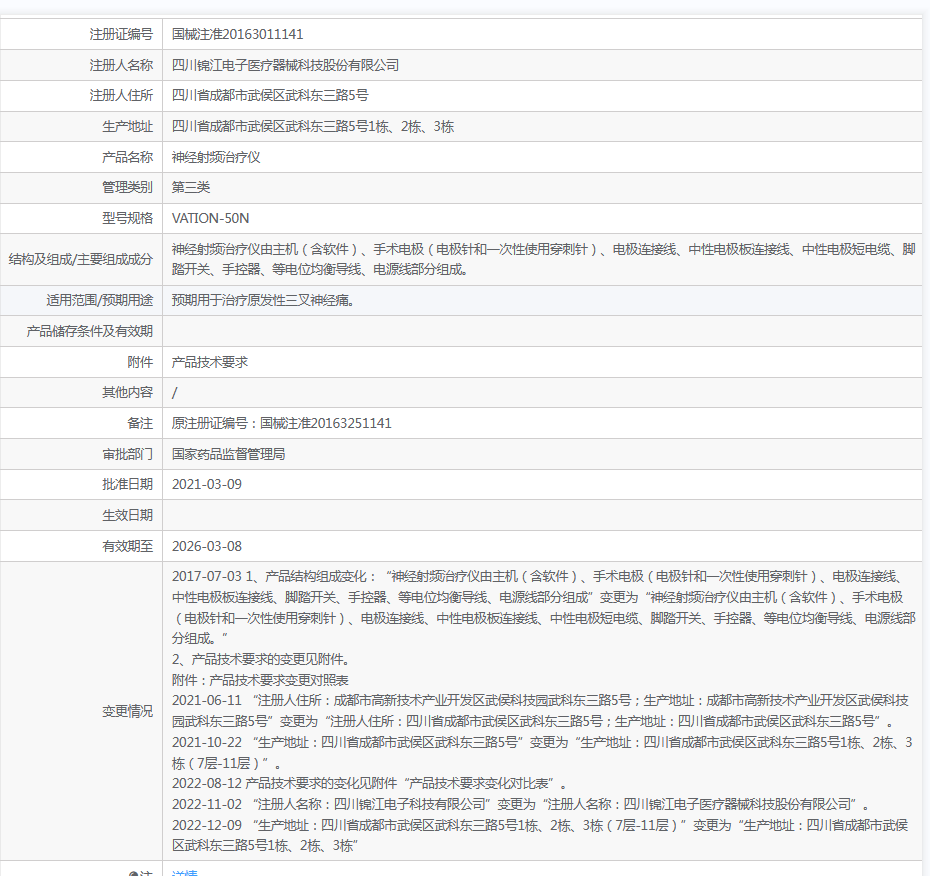The height and width of the screenshot is (876, 930).
Task: Select address 四川省成都市武侯区武科东三路5号 in the 注册人住所 row
Action: (270, 95)
